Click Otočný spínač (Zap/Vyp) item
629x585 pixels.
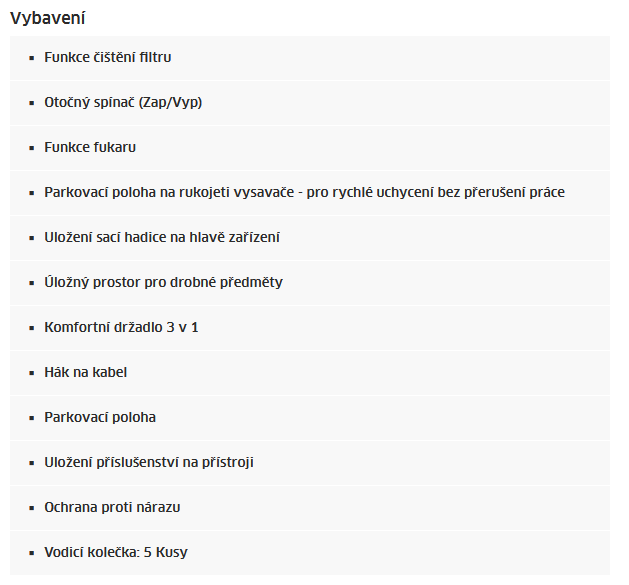(x=310, y=103)
